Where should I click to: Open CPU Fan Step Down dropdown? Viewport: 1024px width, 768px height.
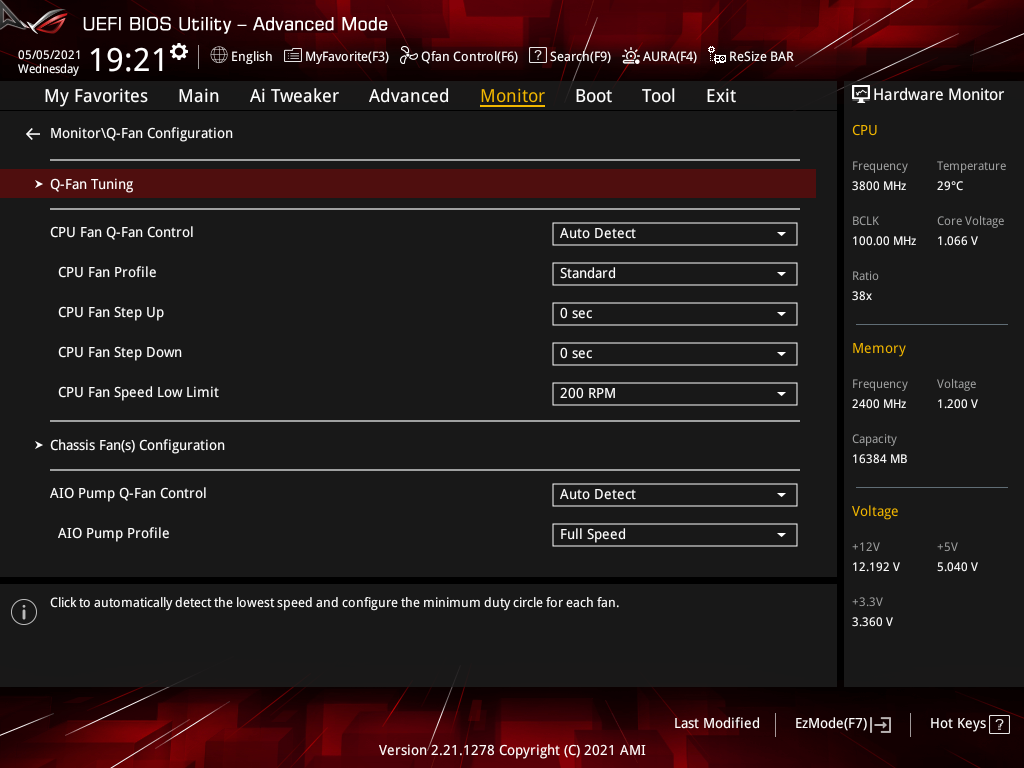(675, 354)
